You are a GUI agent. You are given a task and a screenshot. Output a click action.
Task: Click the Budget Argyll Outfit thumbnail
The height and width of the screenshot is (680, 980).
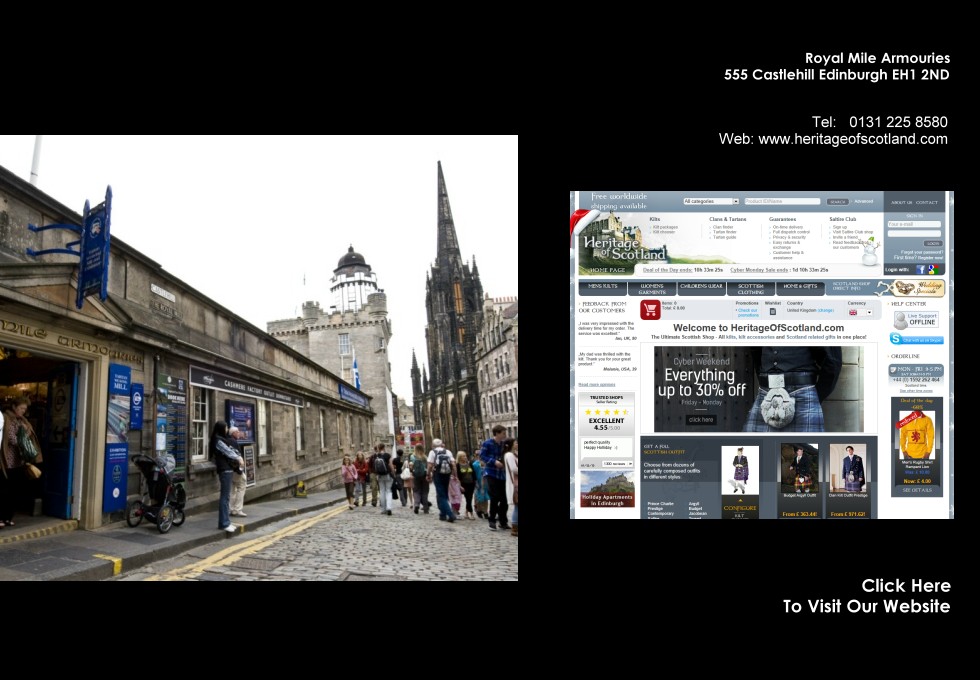coord(799,469)
